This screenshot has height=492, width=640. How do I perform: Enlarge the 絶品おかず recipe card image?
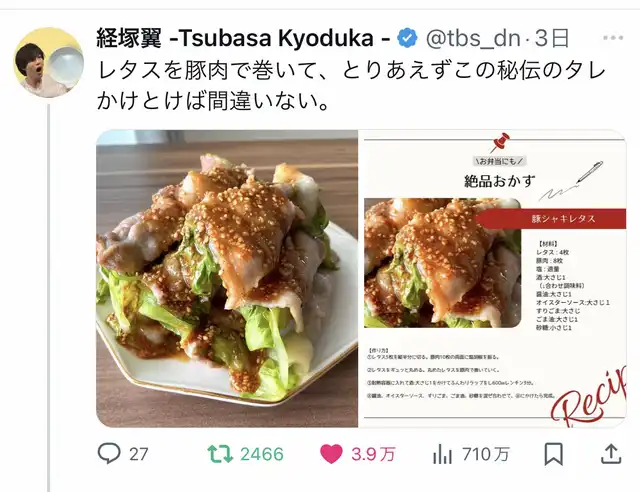click(x=493, y=278)
